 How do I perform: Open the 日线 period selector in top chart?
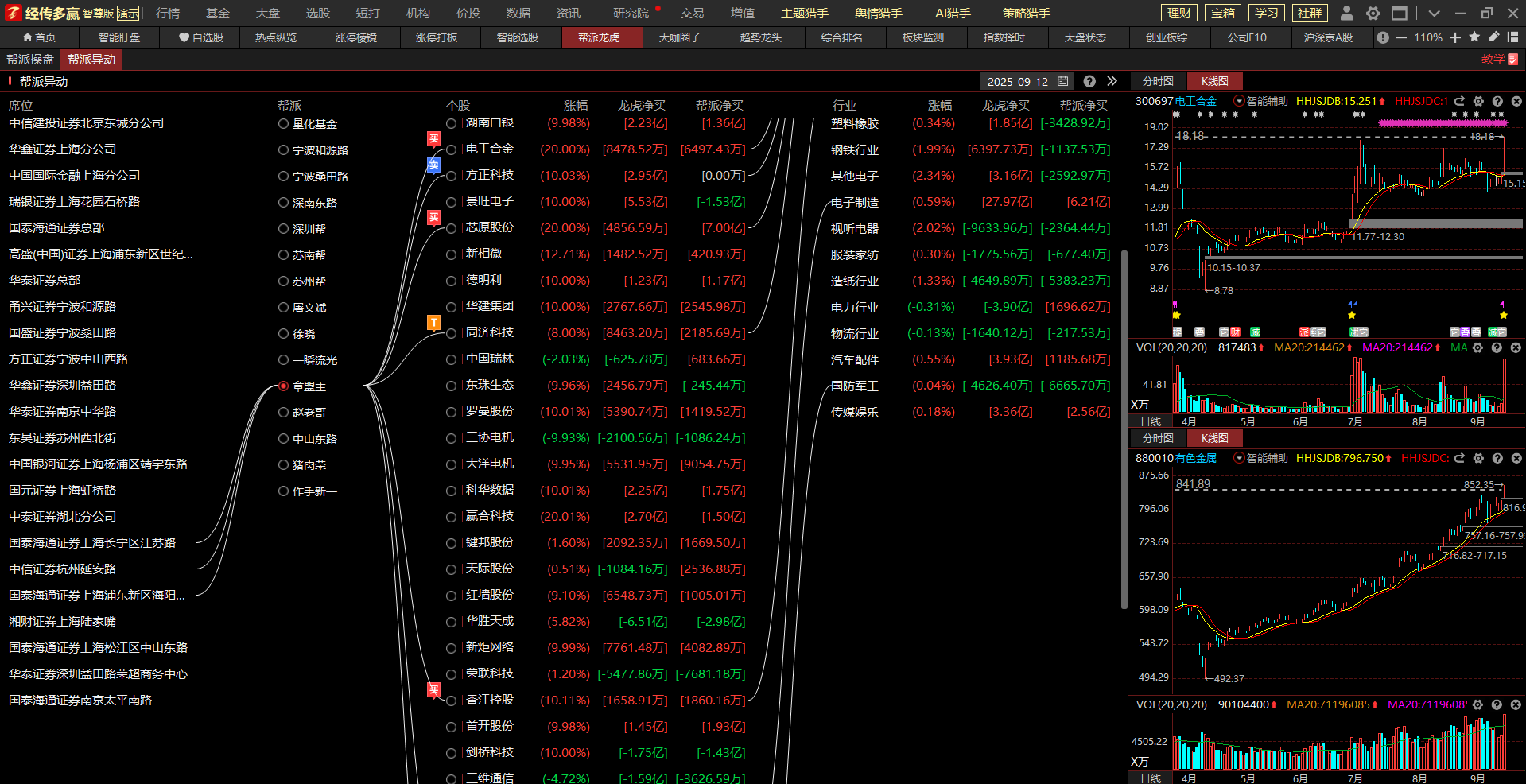pyautogui.click(x=1151, y=421)
